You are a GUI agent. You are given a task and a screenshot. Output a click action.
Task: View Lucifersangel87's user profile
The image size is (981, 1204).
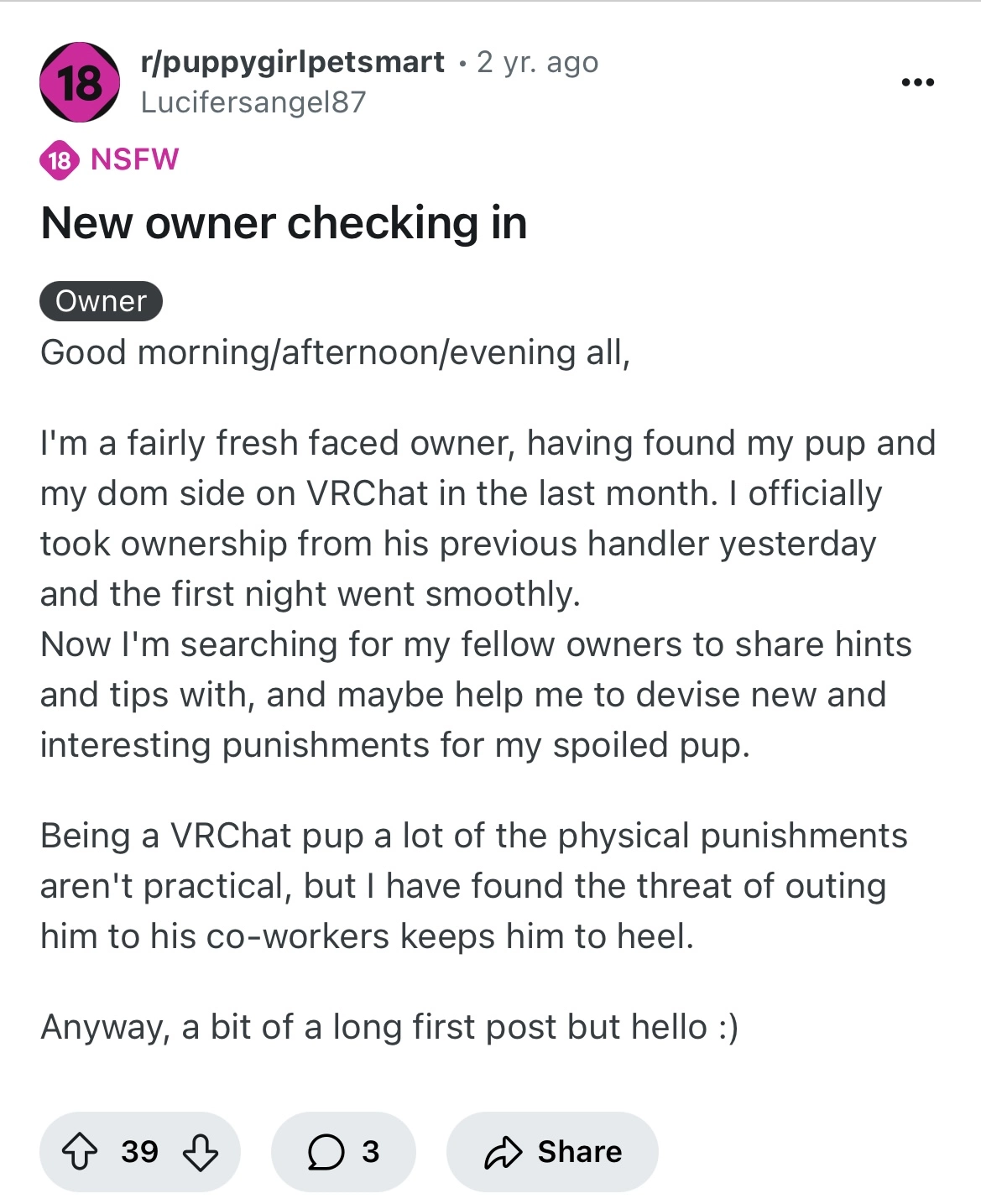[x=253, y=102]
